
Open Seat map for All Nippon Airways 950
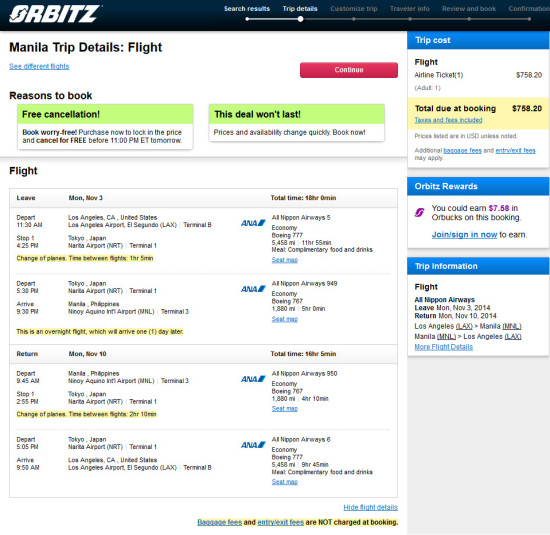pyautogui.click(x=284, y=409)
